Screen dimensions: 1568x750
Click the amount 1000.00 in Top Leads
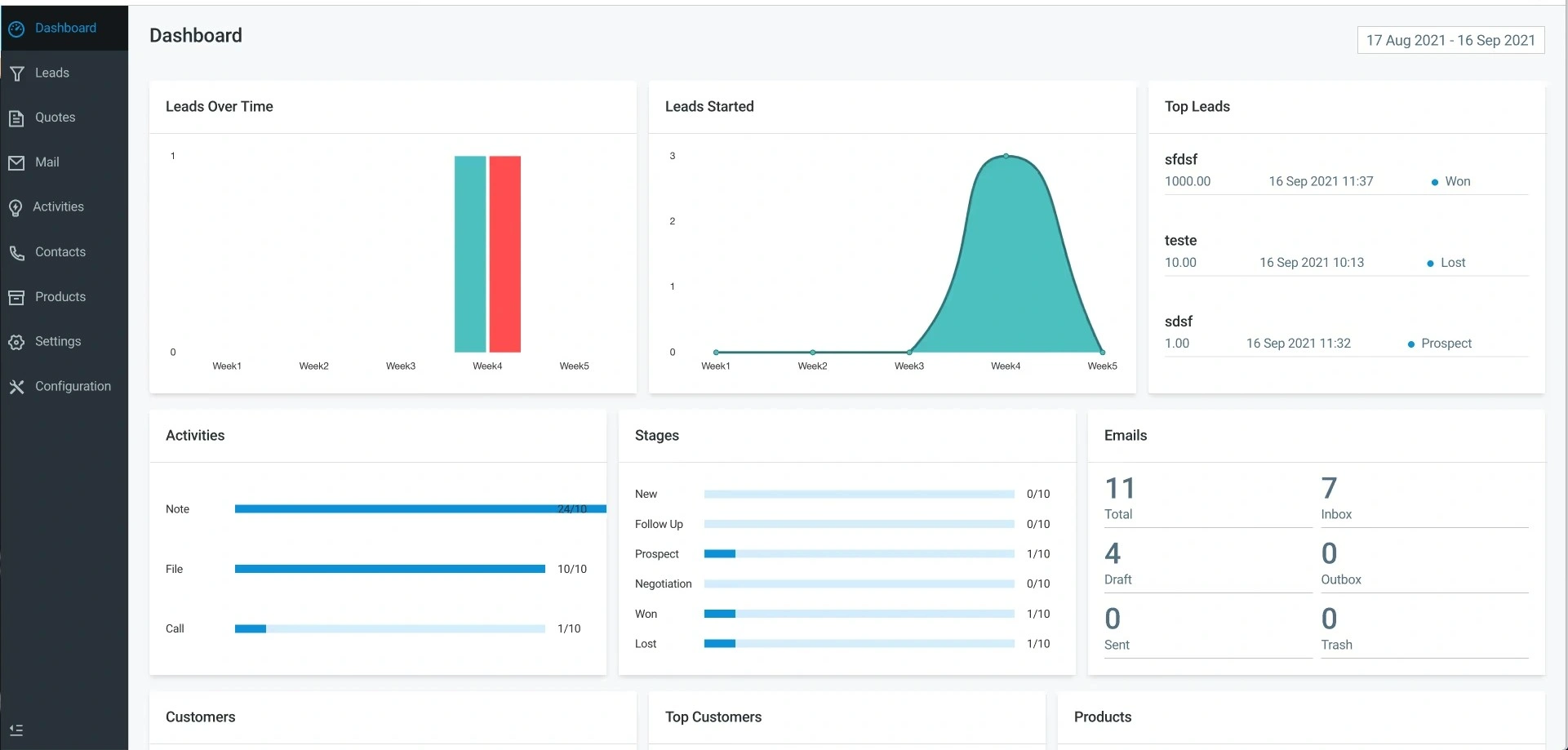click(1188, 181)
